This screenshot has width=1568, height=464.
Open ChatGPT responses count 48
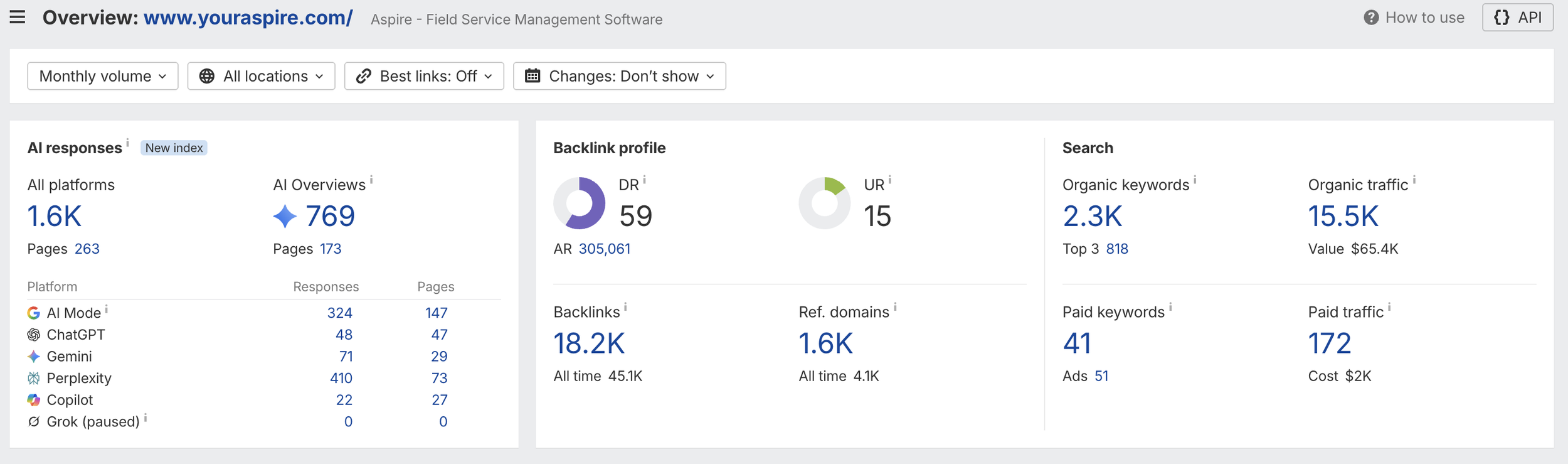(344, 335)
